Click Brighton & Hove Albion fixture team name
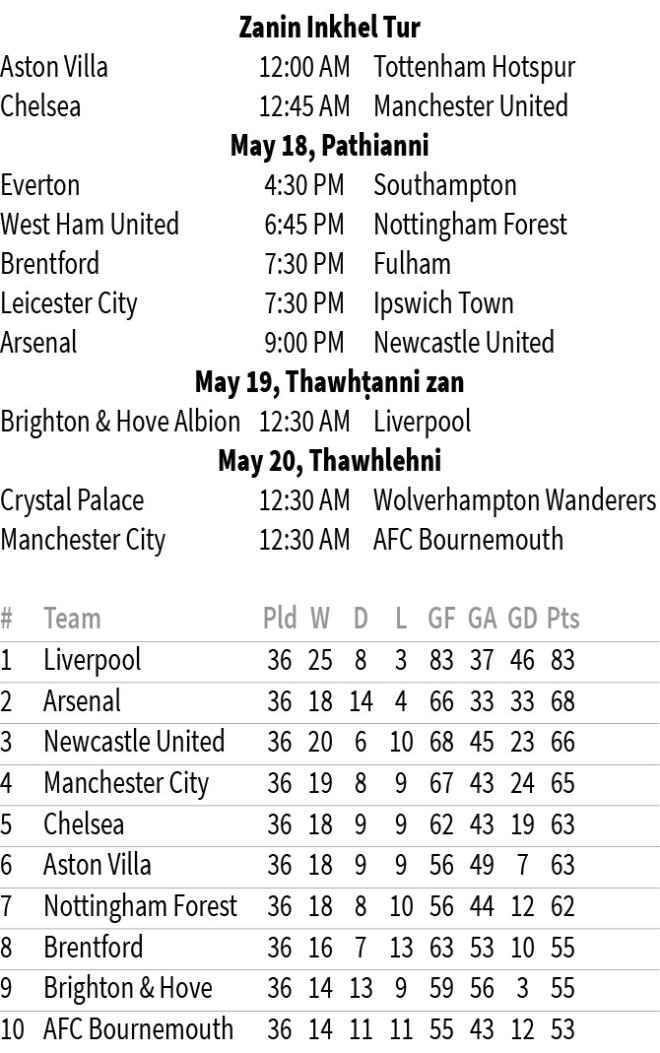The width and height of the screenshot is (660, 1053). click(120, 422)
